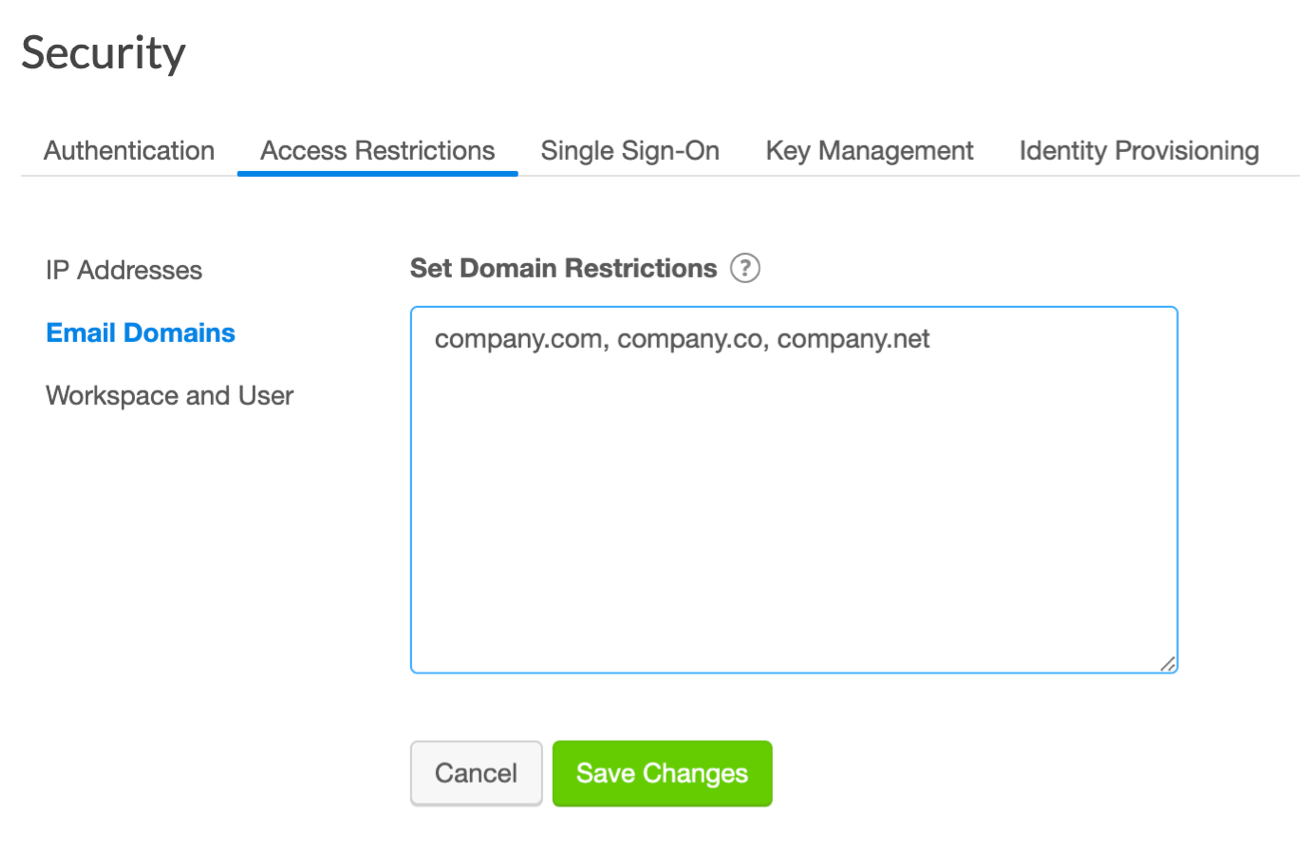1300x850 pixels.
Task: Click the Set Domain Restrictions label
Action: pos(563,269)
